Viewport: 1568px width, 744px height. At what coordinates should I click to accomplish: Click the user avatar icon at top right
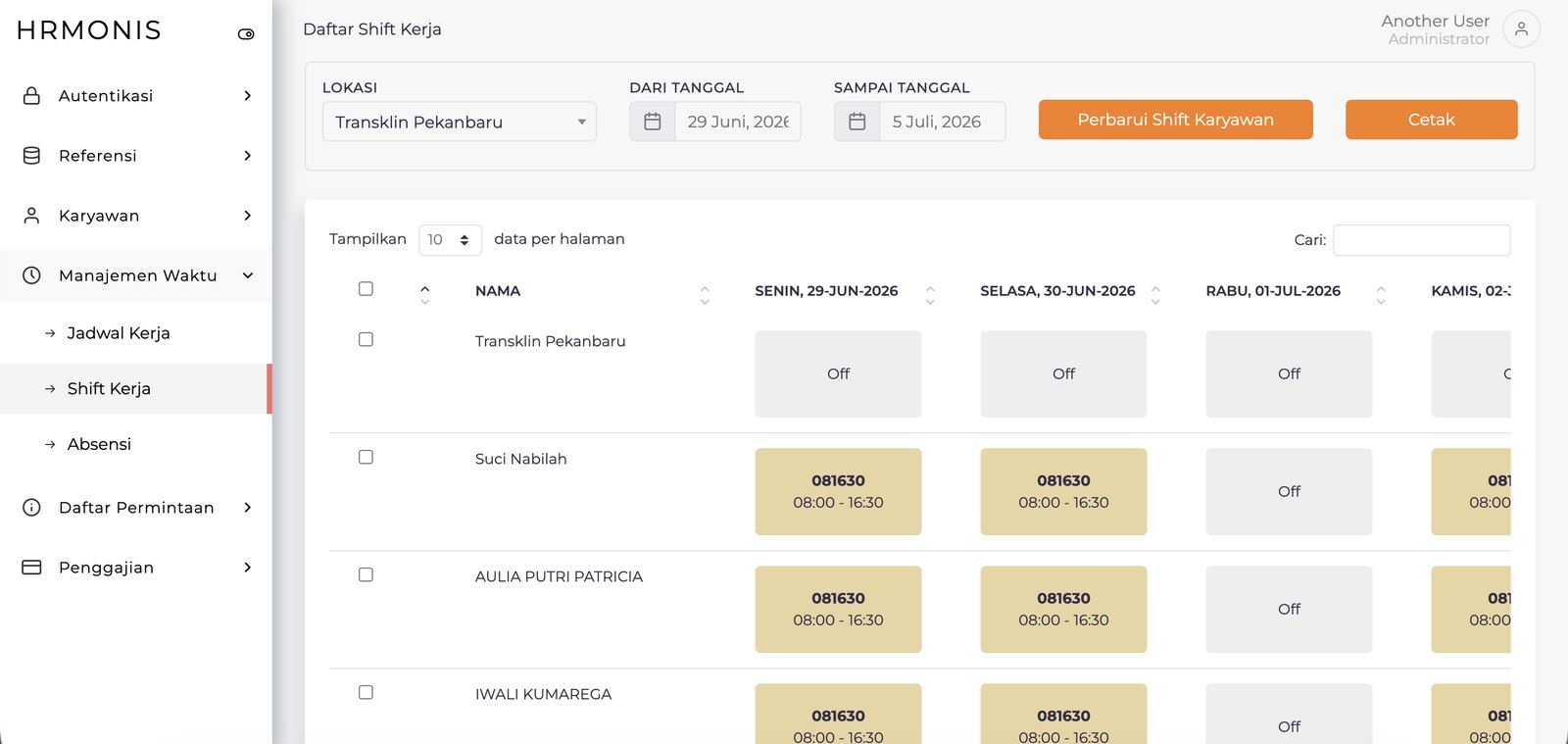1521,29
